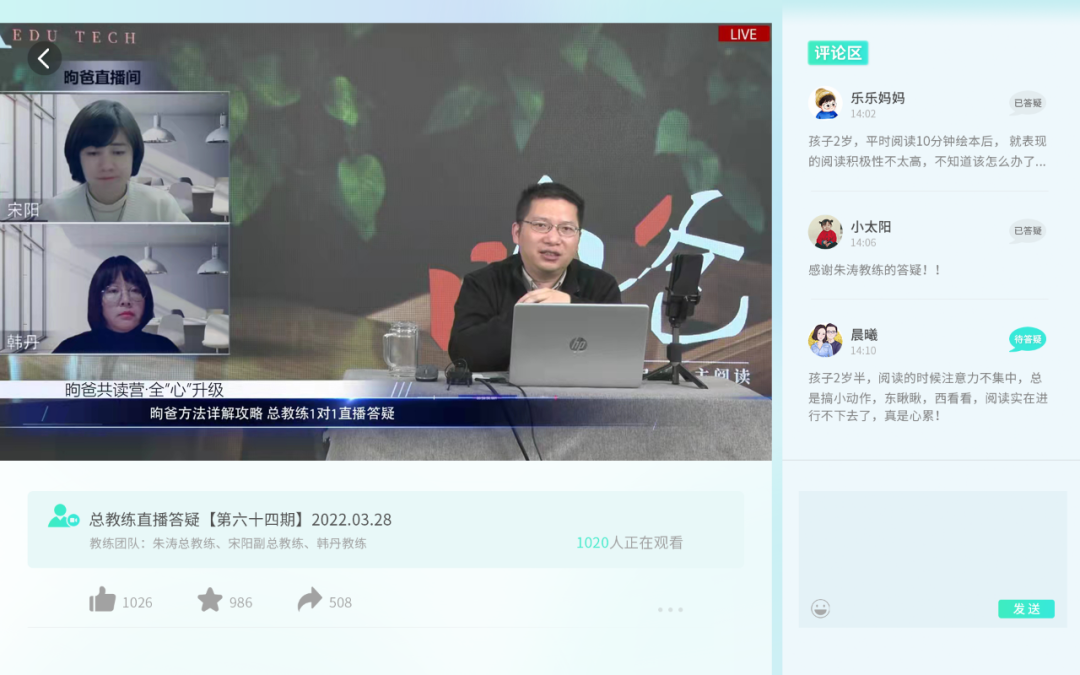Open 晨曦's avatar
The image size is (1080, 675).
tap(825, 340)
